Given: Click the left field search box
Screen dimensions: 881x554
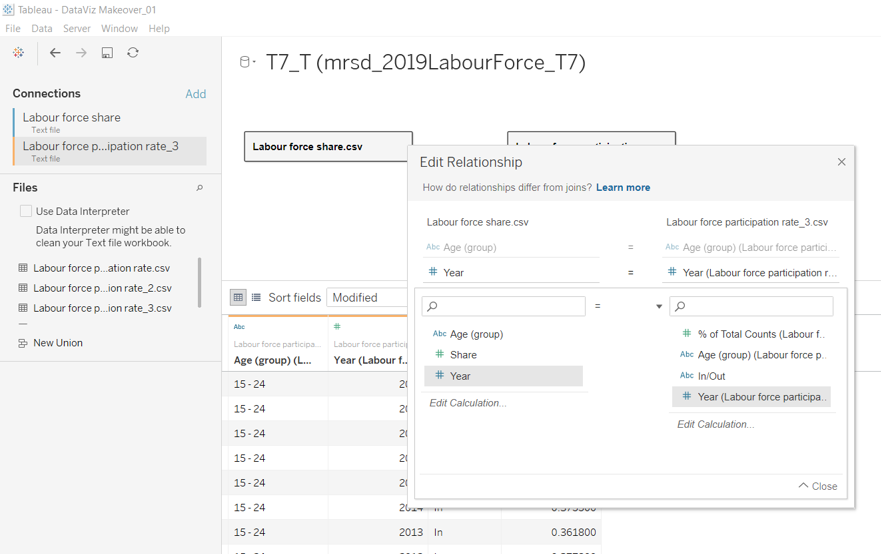Looking at the screenshot, I should pos(503,306).
